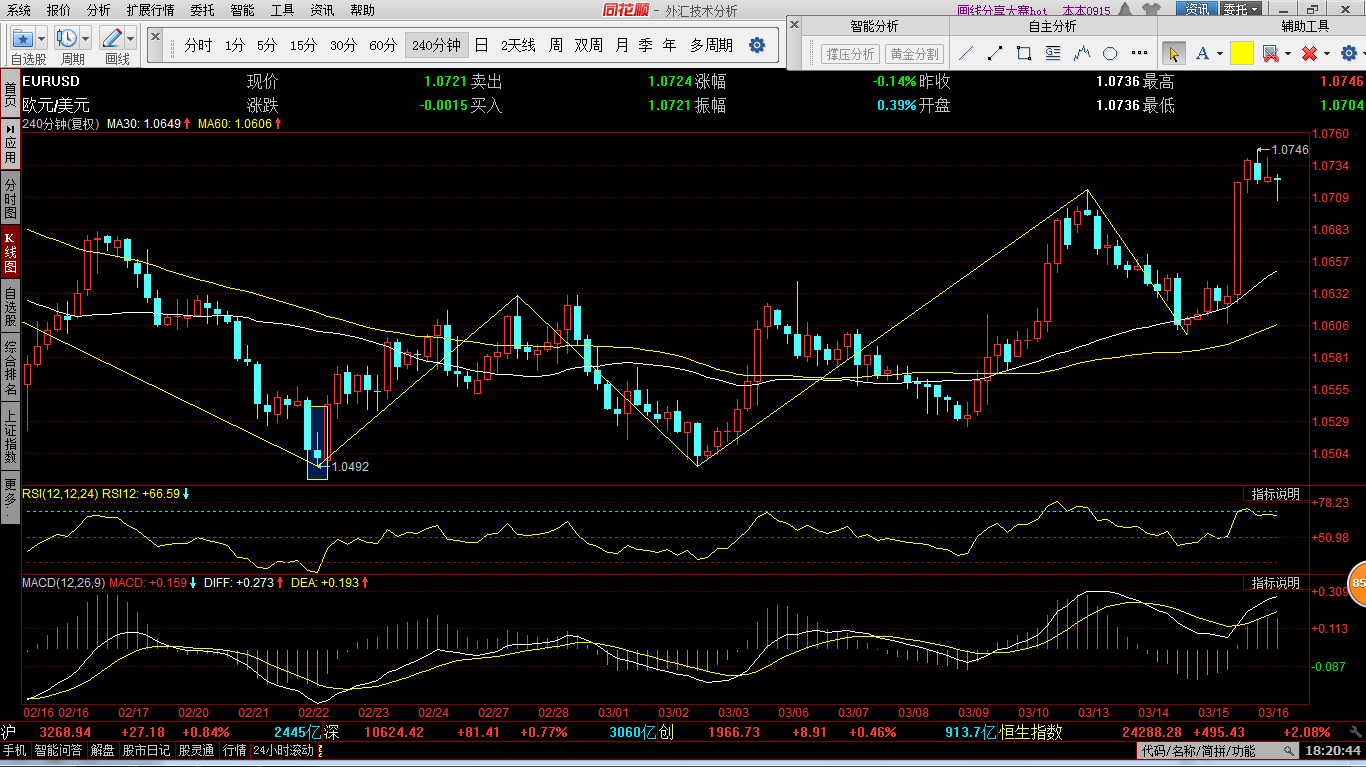The height and width of the screenshot is (767, 1366).
Task: Expand the 画线 drawing dropdown arrow
Action: pyautogui.click(x=130, y=39)
